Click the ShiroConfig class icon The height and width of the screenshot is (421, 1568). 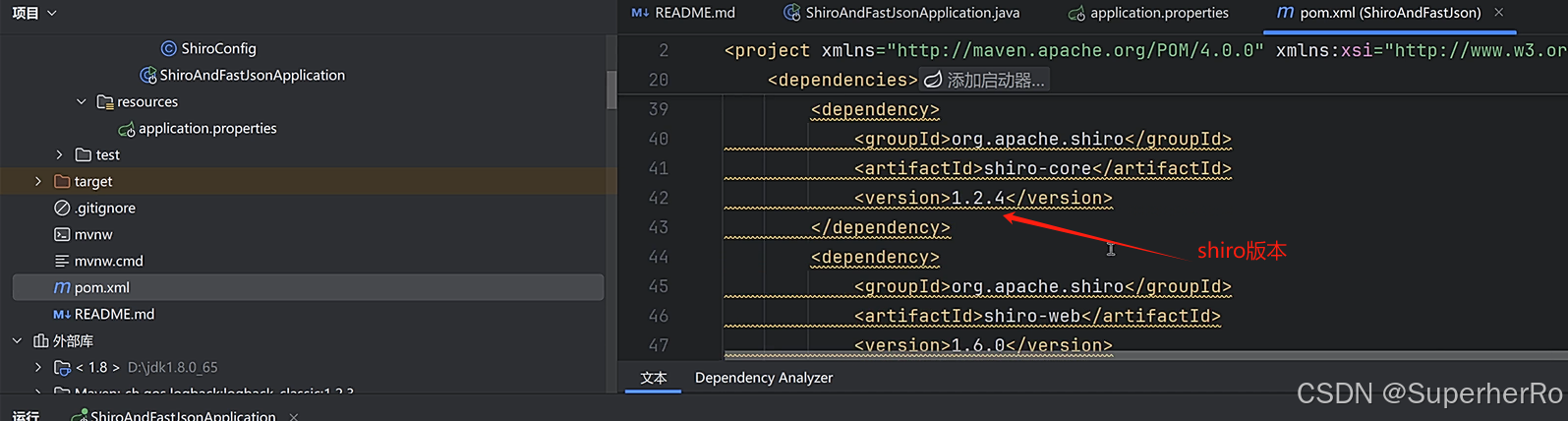click(169, 48)
